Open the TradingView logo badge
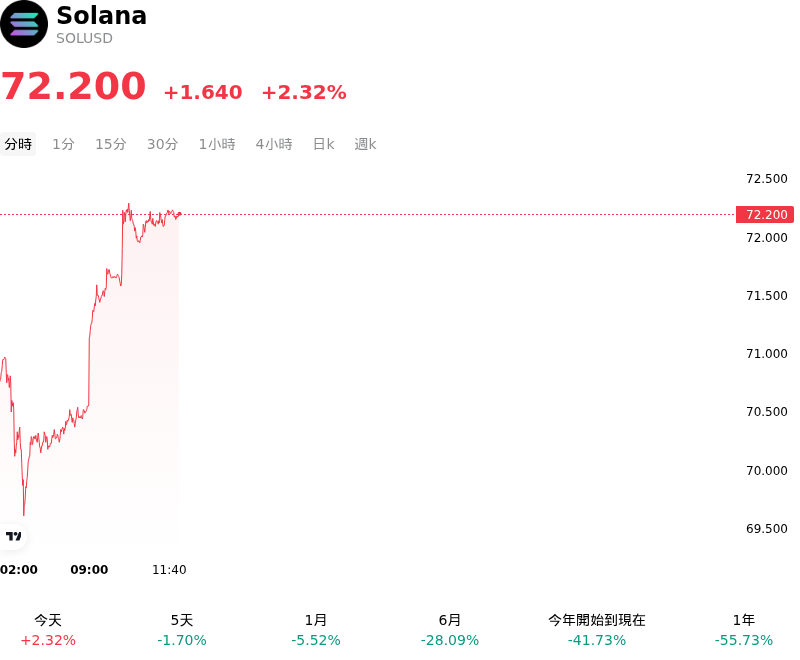This screenshot has height=660, width=800. point(13,536)
